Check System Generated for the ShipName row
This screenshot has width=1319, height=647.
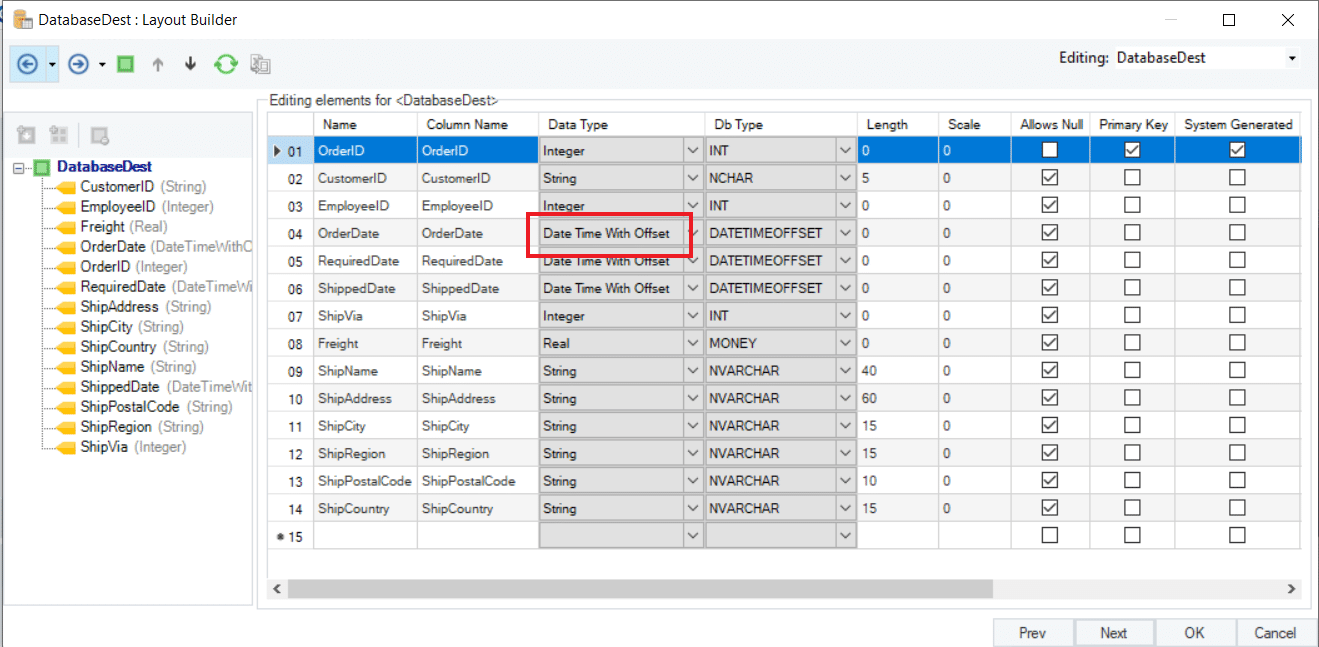click(x=1237, y=371)
